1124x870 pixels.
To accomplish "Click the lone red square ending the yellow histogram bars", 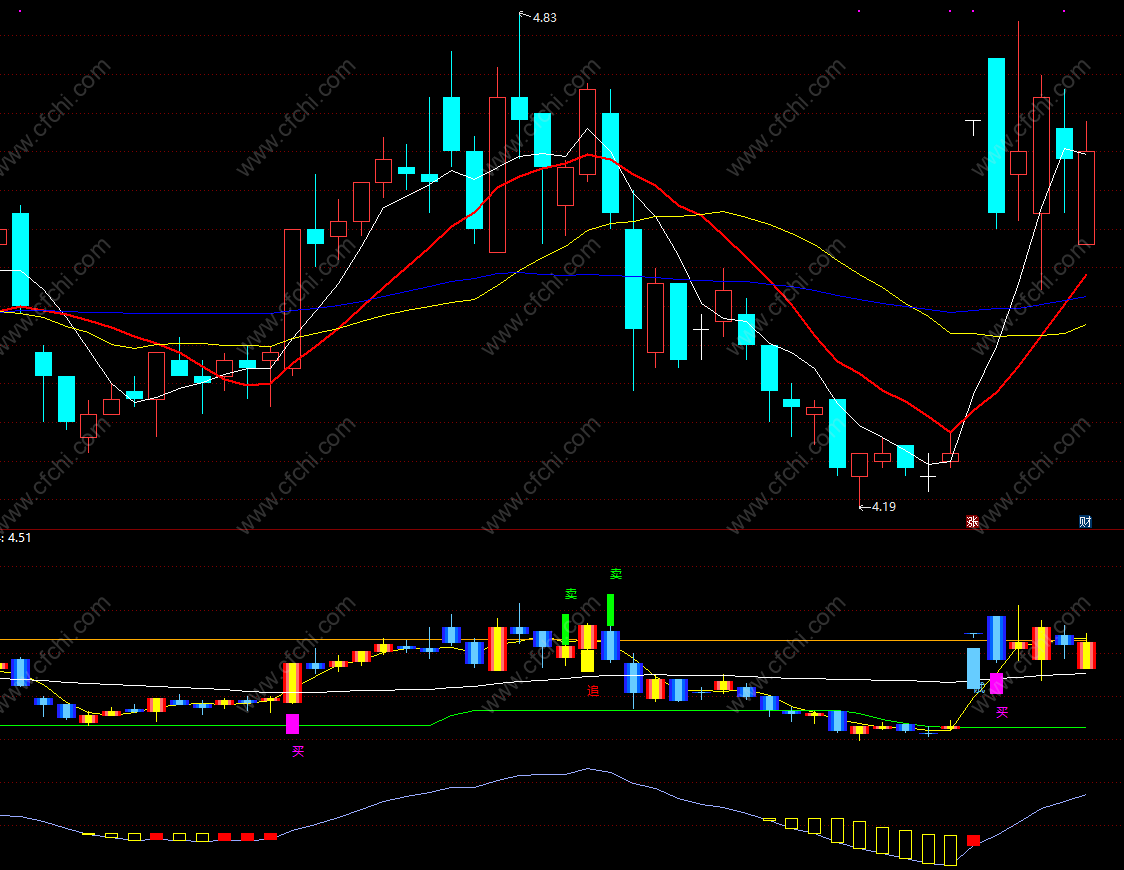I will (973, 840).
